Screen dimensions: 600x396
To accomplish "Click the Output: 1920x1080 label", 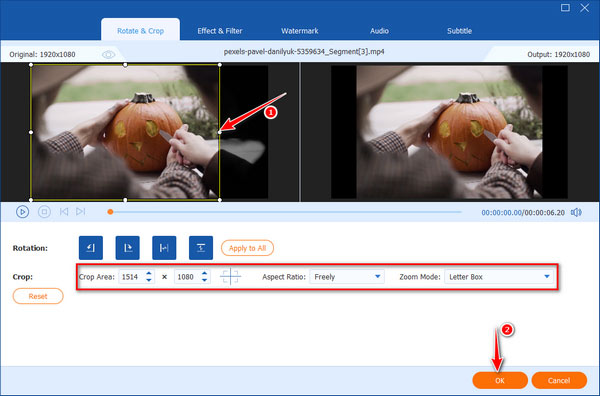I will 558,54.
